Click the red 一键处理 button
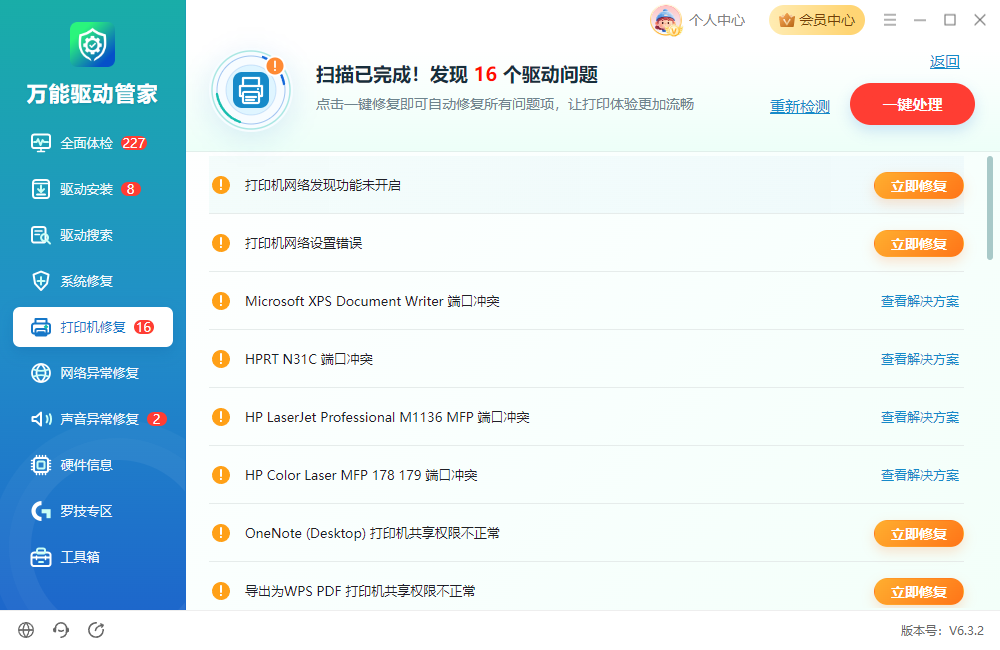The image size is (1000, 650). pyautogui.click(x=912, y=104)
